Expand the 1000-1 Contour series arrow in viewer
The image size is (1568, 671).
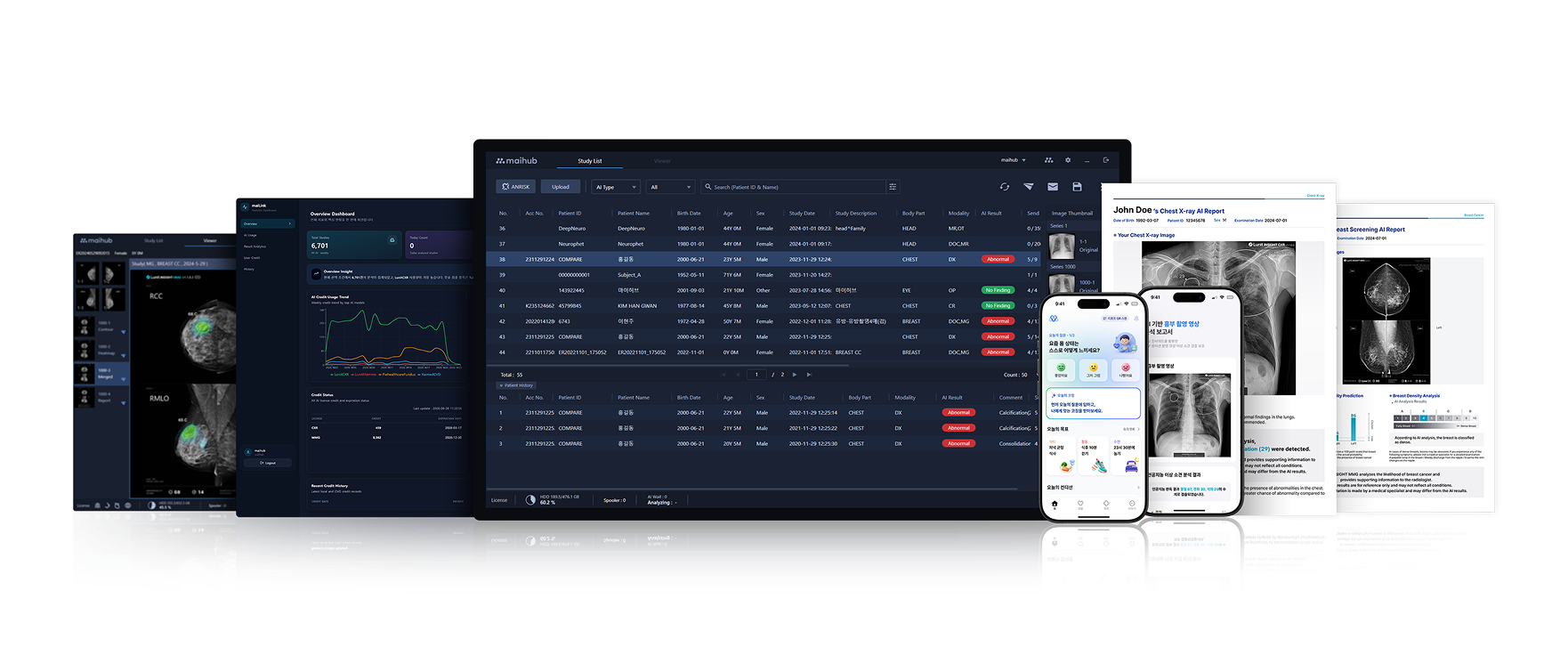(x=123, y=331)
